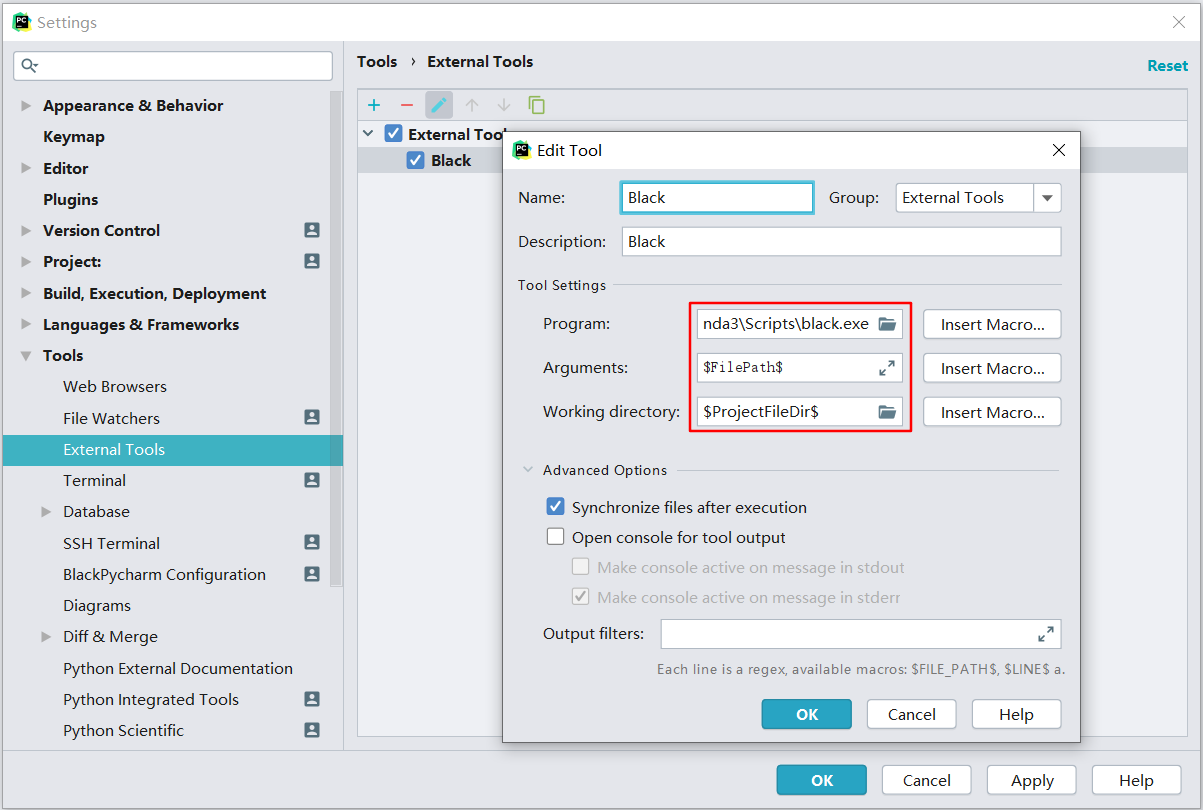Focus the Name input field

click(x=717, y=197)
